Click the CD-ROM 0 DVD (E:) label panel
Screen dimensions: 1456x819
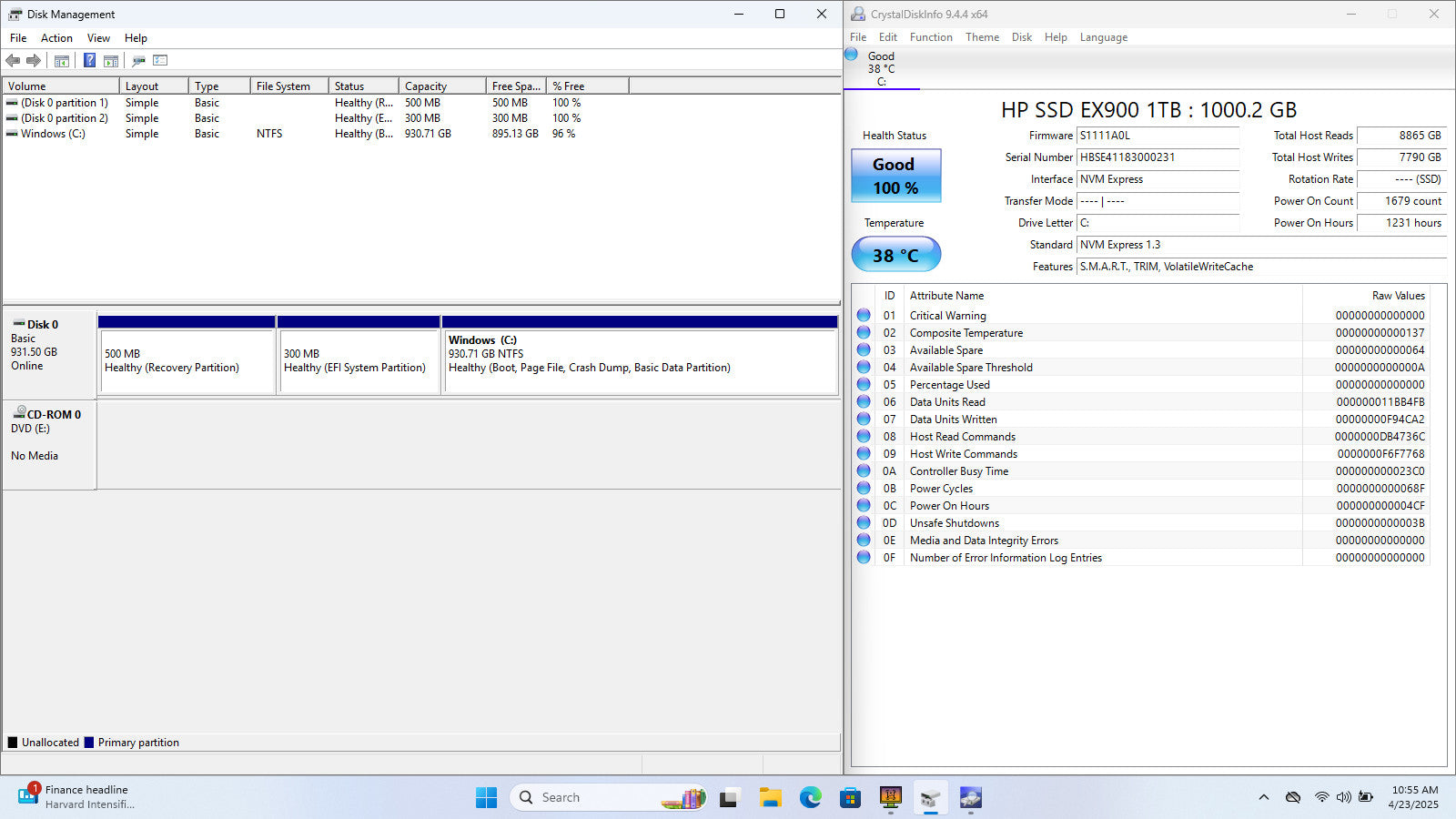(x=49, y=445)
